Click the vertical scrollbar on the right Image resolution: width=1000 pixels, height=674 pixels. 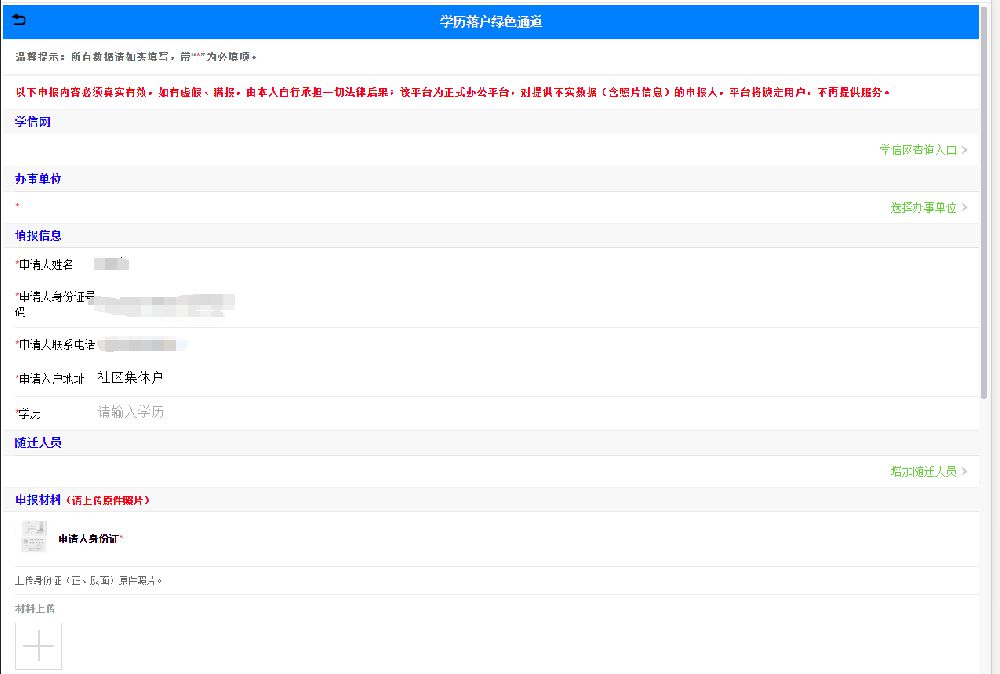click(x=984, y=201)
